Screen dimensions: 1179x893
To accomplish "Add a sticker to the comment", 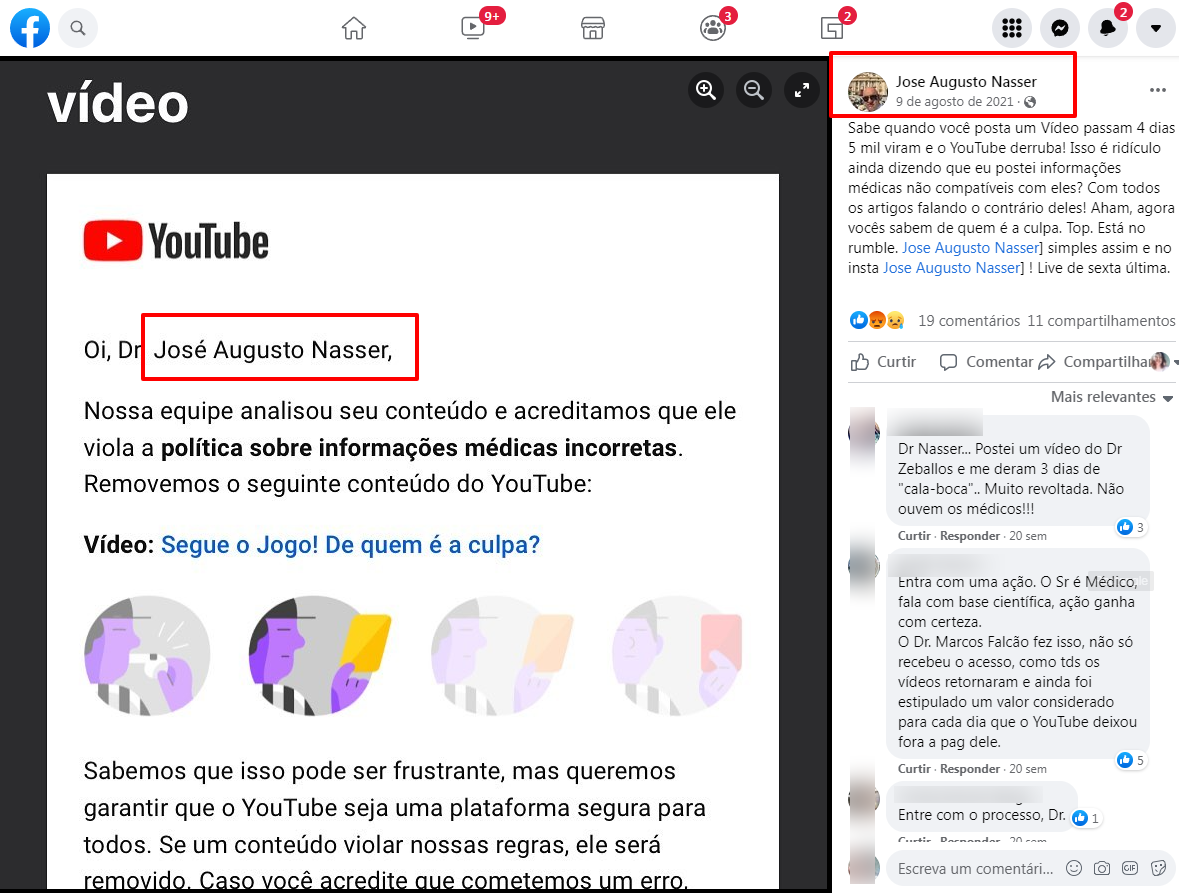I will [1158, 868].
